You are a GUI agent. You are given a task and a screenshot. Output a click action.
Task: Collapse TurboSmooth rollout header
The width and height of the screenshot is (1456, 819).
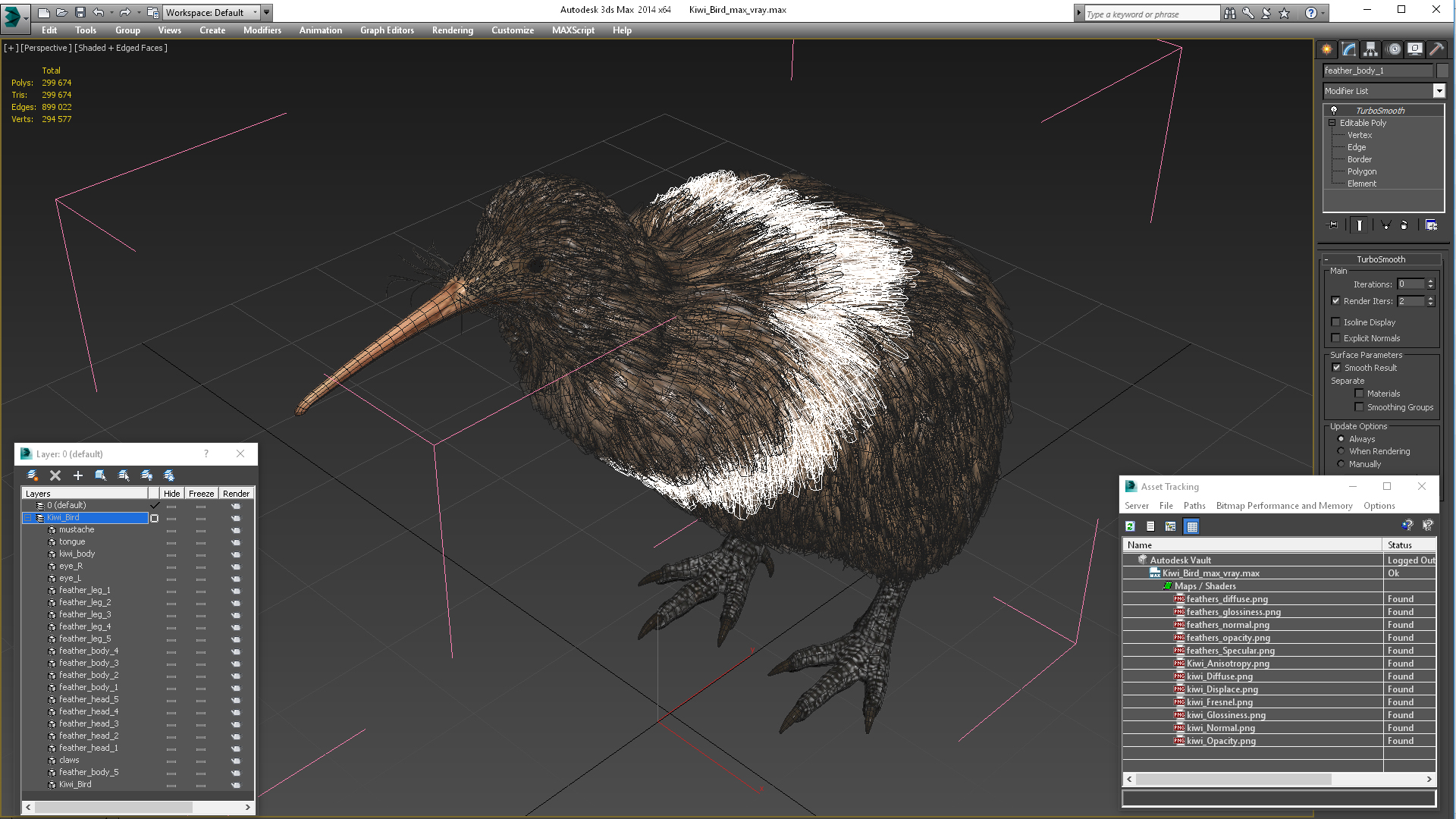click(1381, 259)
